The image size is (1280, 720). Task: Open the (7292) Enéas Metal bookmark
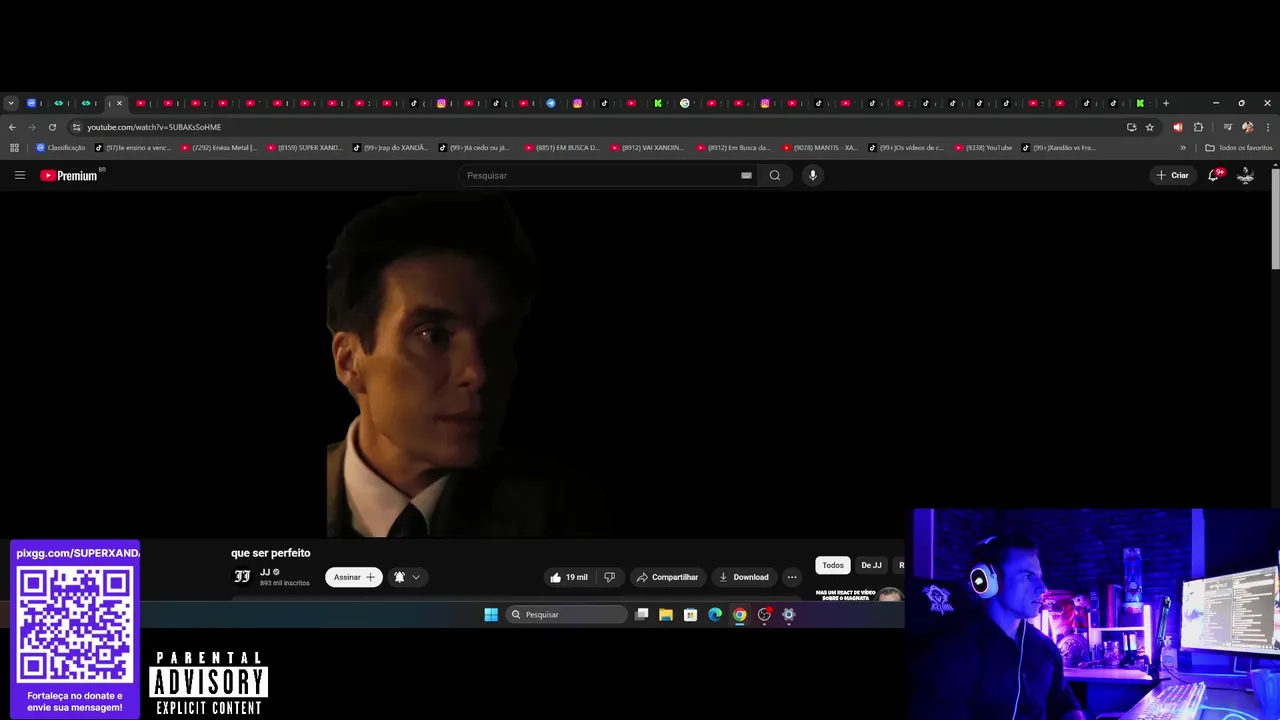pyautogui.click(x=219, y=148)
